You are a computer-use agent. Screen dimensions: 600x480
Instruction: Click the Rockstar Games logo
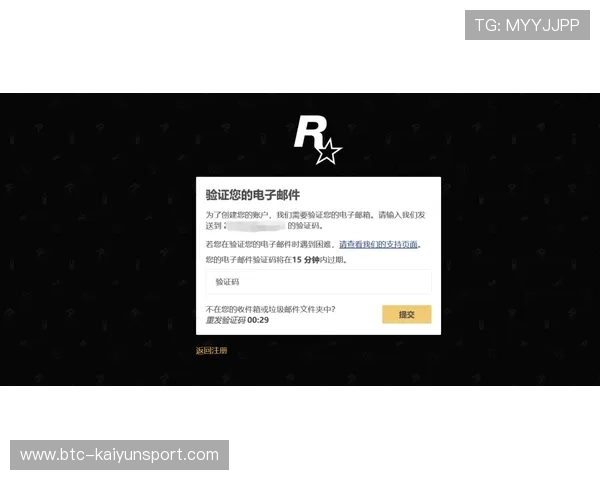click(318, 140)
